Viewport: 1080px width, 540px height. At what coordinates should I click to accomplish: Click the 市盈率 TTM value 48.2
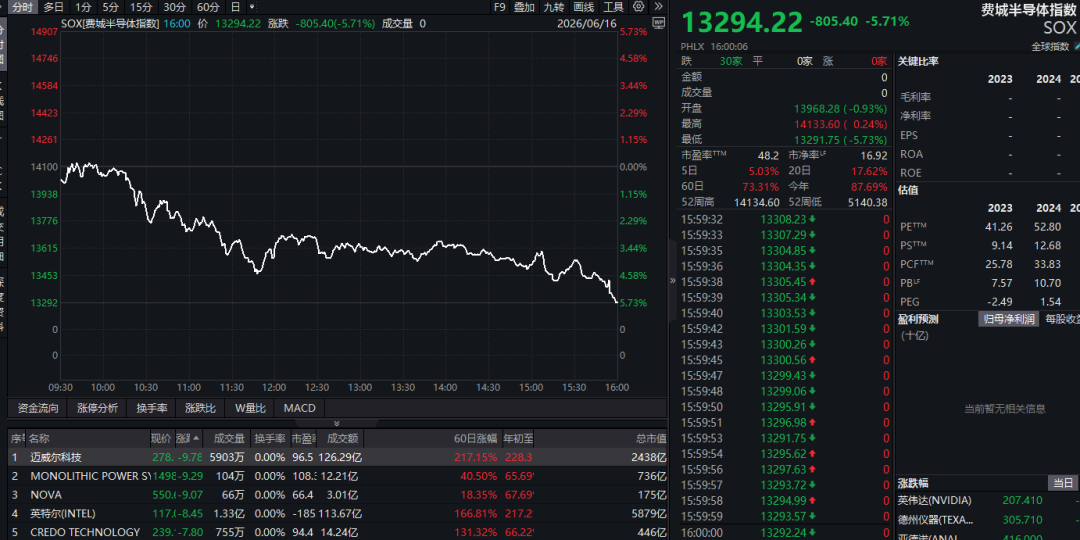[x=767, y=156]
